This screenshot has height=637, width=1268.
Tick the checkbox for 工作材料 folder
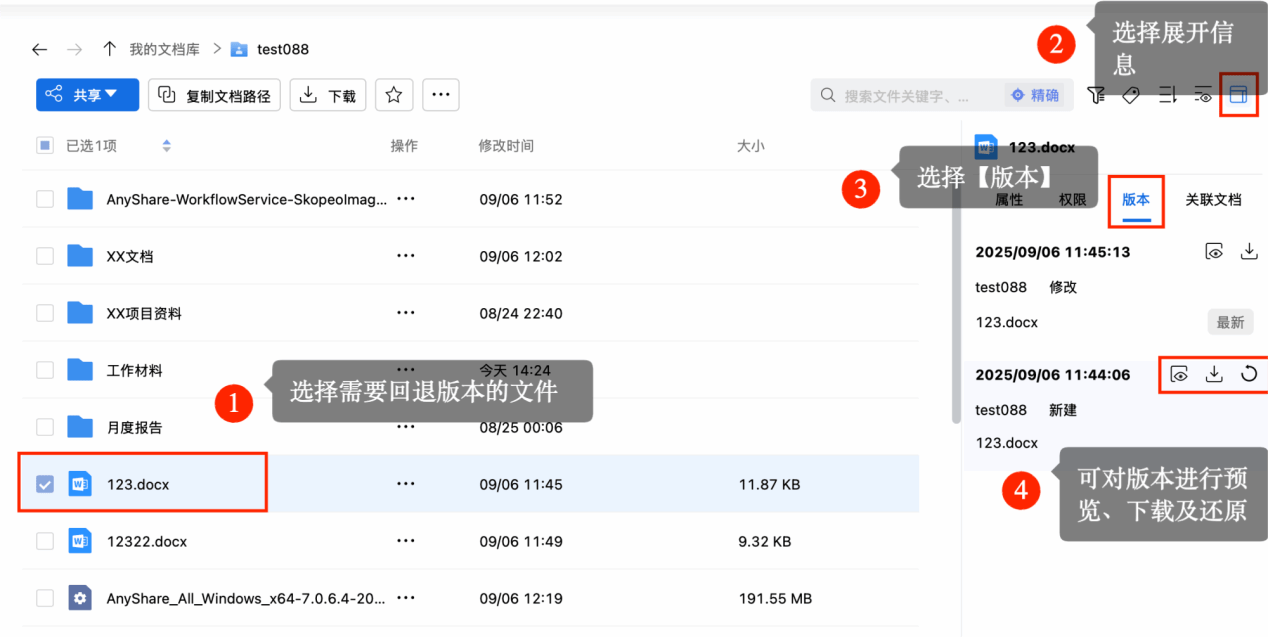pos(45,370)
